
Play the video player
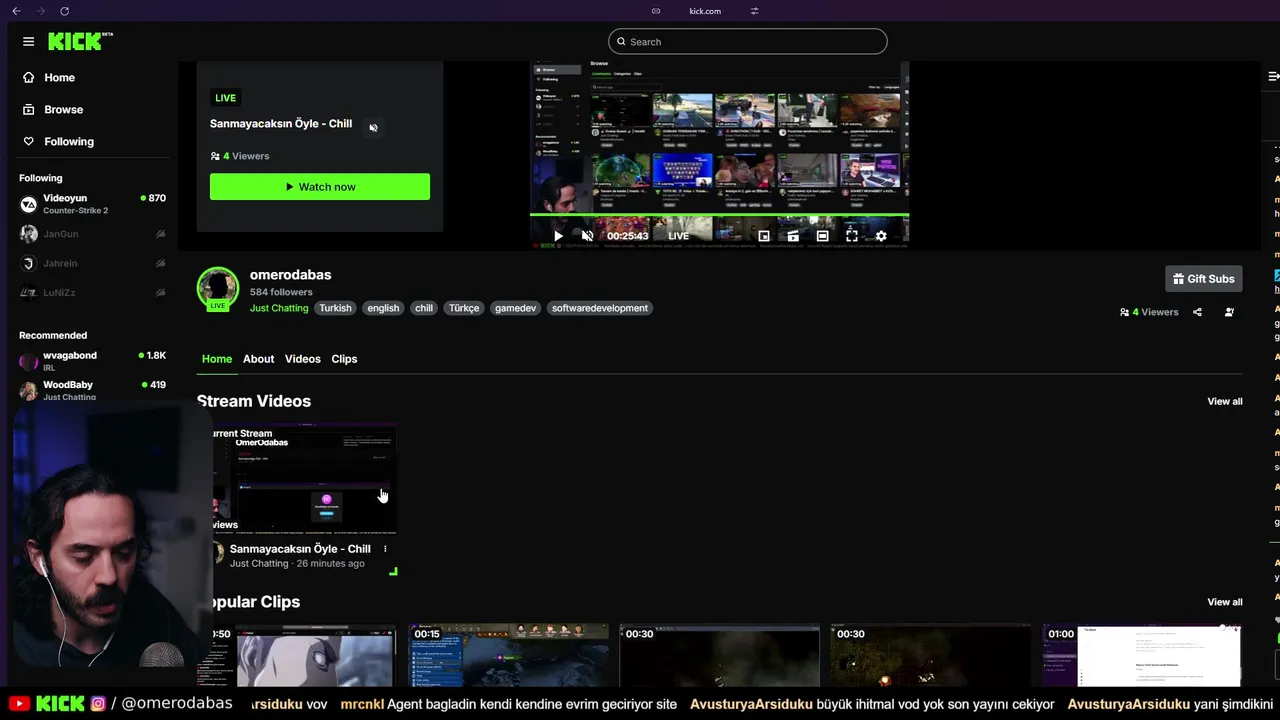[x=558, y=236]
